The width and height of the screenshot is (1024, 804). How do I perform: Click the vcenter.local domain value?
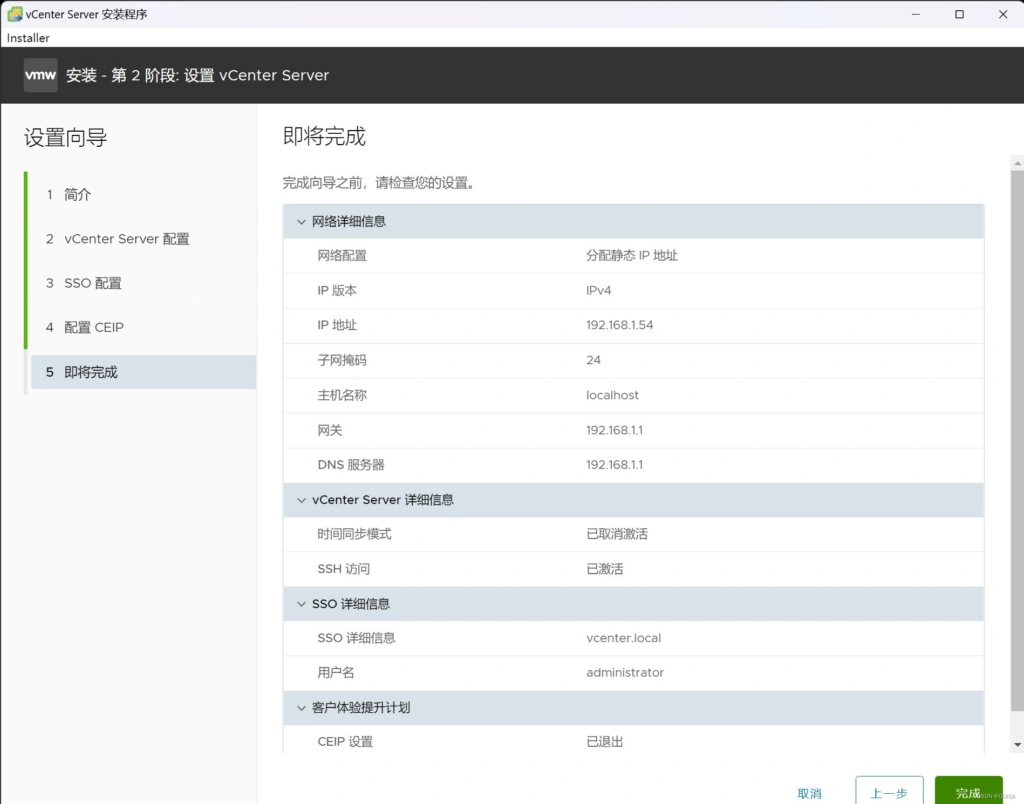pos(623,638)
